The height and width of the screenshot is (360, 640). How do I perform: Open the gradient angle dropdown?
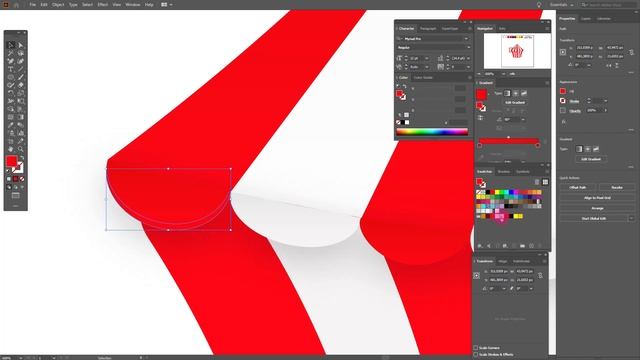click(523, 120)
